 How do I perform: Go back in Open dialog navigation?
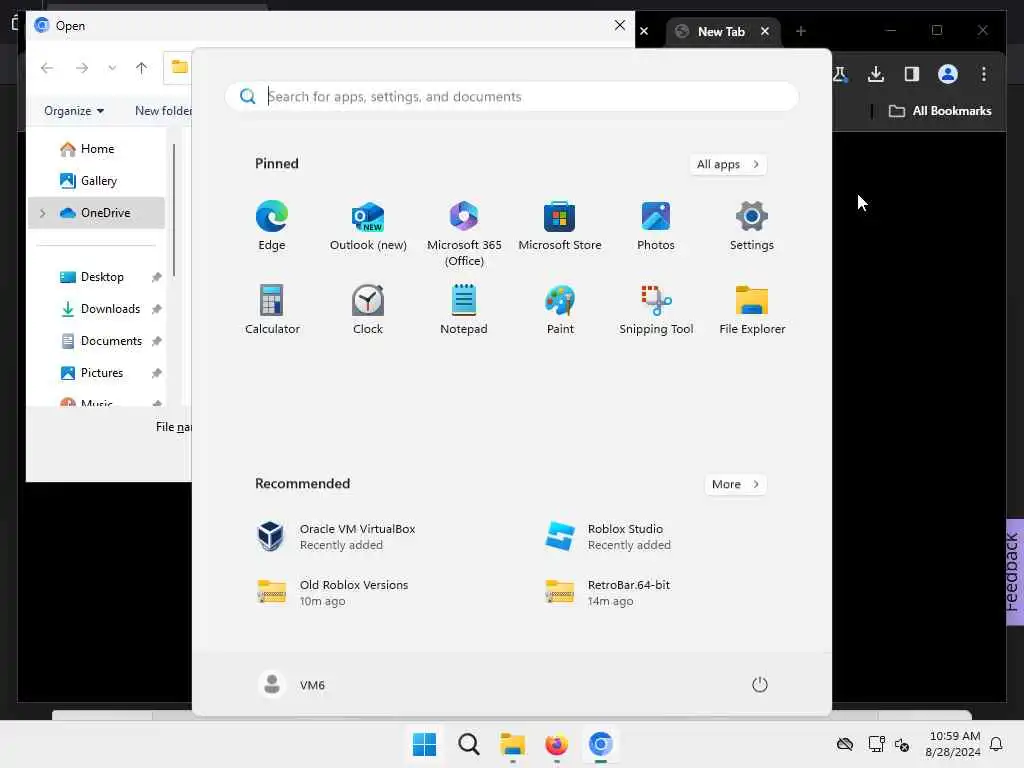pos(47,68)
